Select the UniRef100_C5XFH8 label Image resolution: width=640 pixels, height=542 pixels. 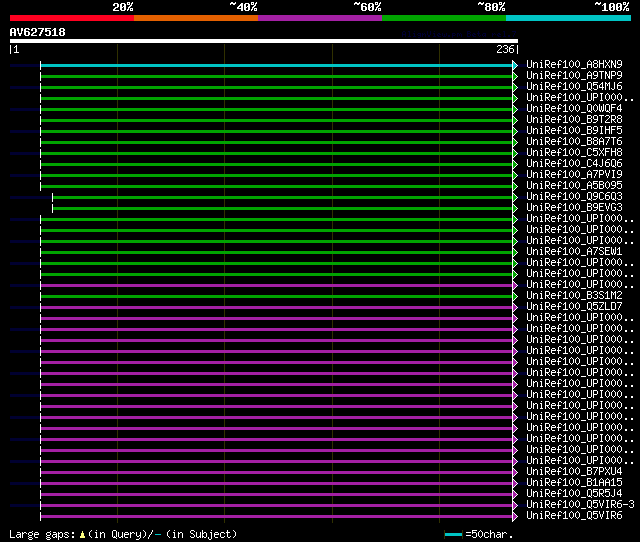[574, 153]
